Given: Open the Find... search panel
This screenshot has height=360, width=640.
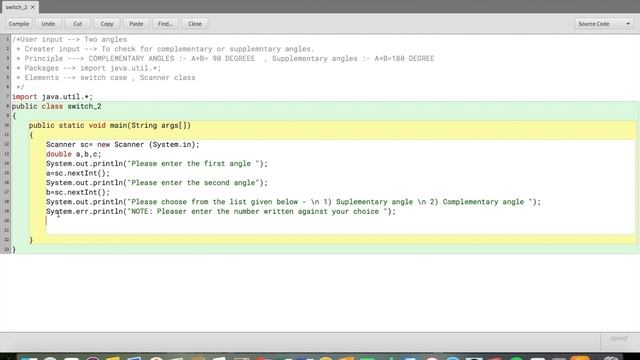Looking at the screenshot, I should click(165, 24).
